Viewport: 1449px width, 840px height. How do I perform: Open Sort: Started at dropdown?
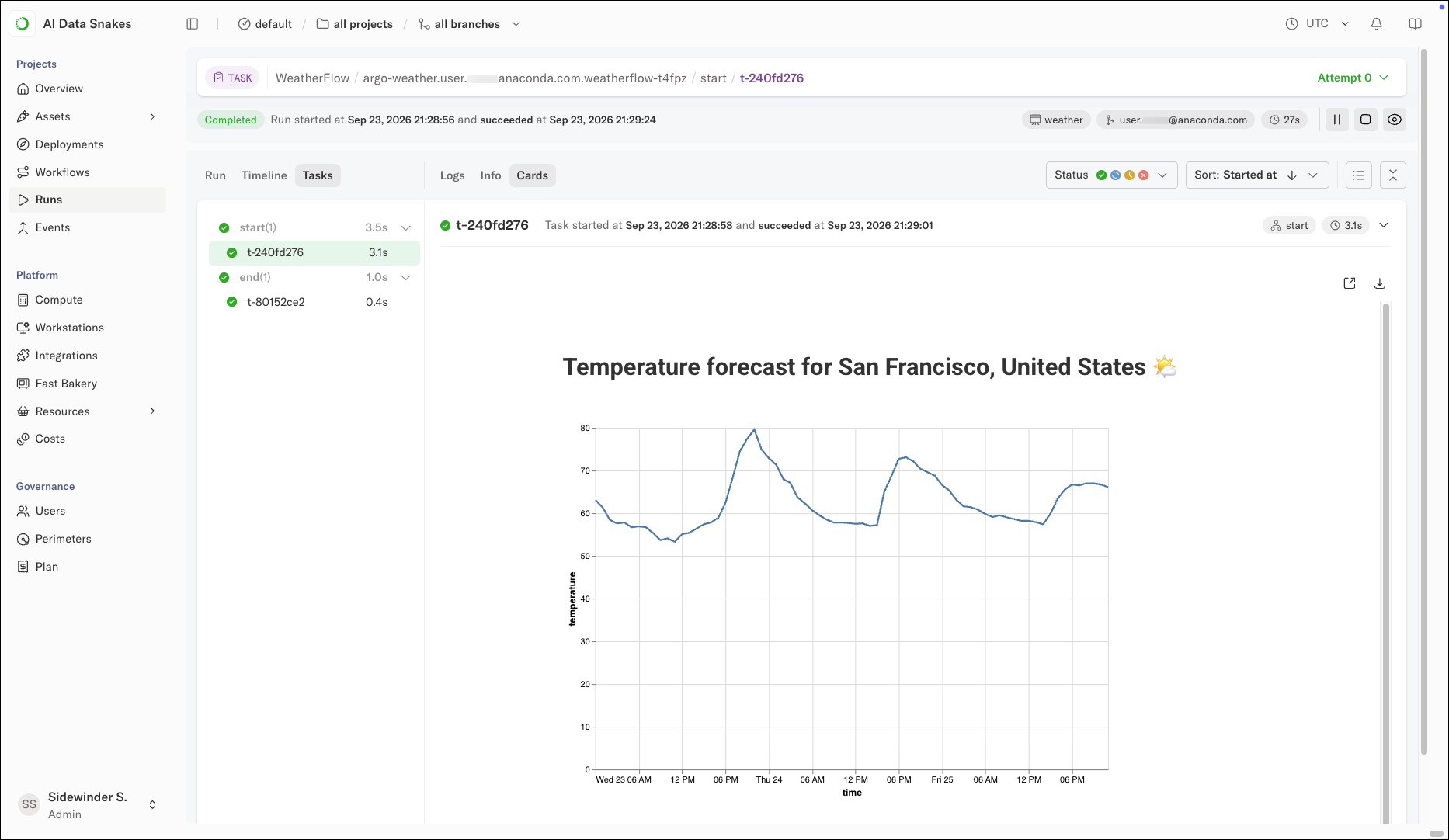coord(1257,175)
